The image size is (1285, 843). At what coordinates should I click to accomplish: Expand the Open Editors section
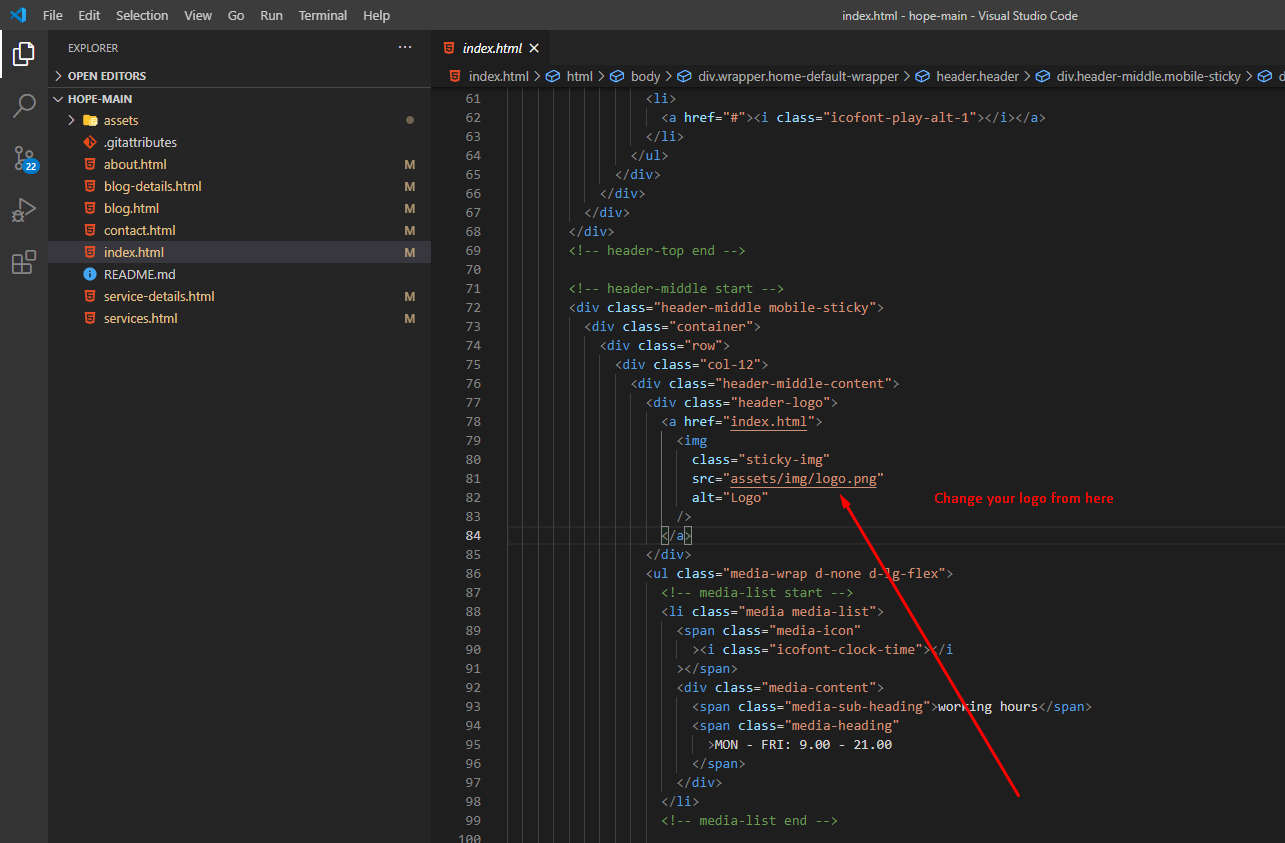pyautogui.click(x=106, y=76)
